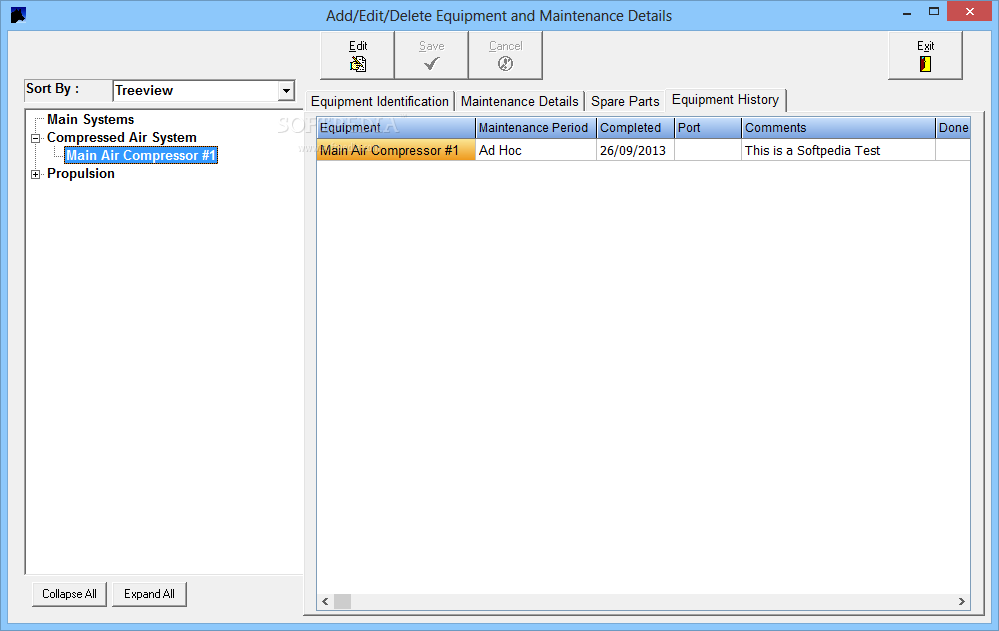The height and width of the screenshot is (631, 999).
Task: Click the Completed column header
Action: pos(635,128)
